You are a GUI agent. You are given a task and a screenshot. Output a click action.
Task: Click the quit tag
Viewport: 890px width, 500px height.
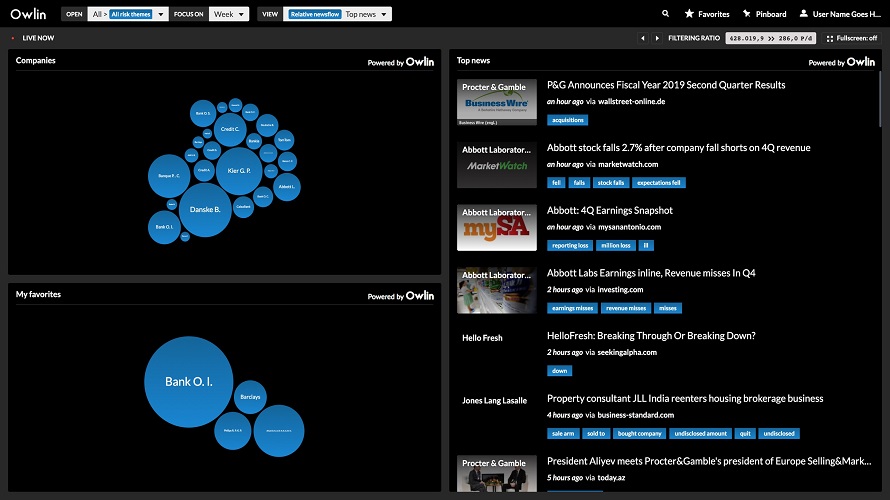(745, 434)
